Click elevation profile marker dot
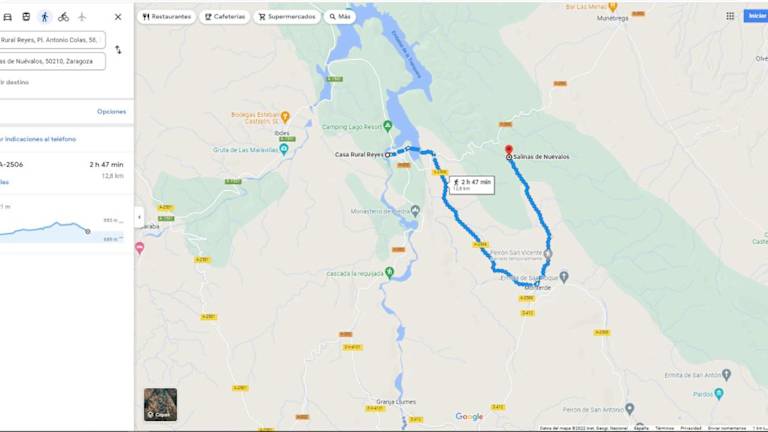Image resolution: width=768 pixels, height=432 pixels. point(88,231)
